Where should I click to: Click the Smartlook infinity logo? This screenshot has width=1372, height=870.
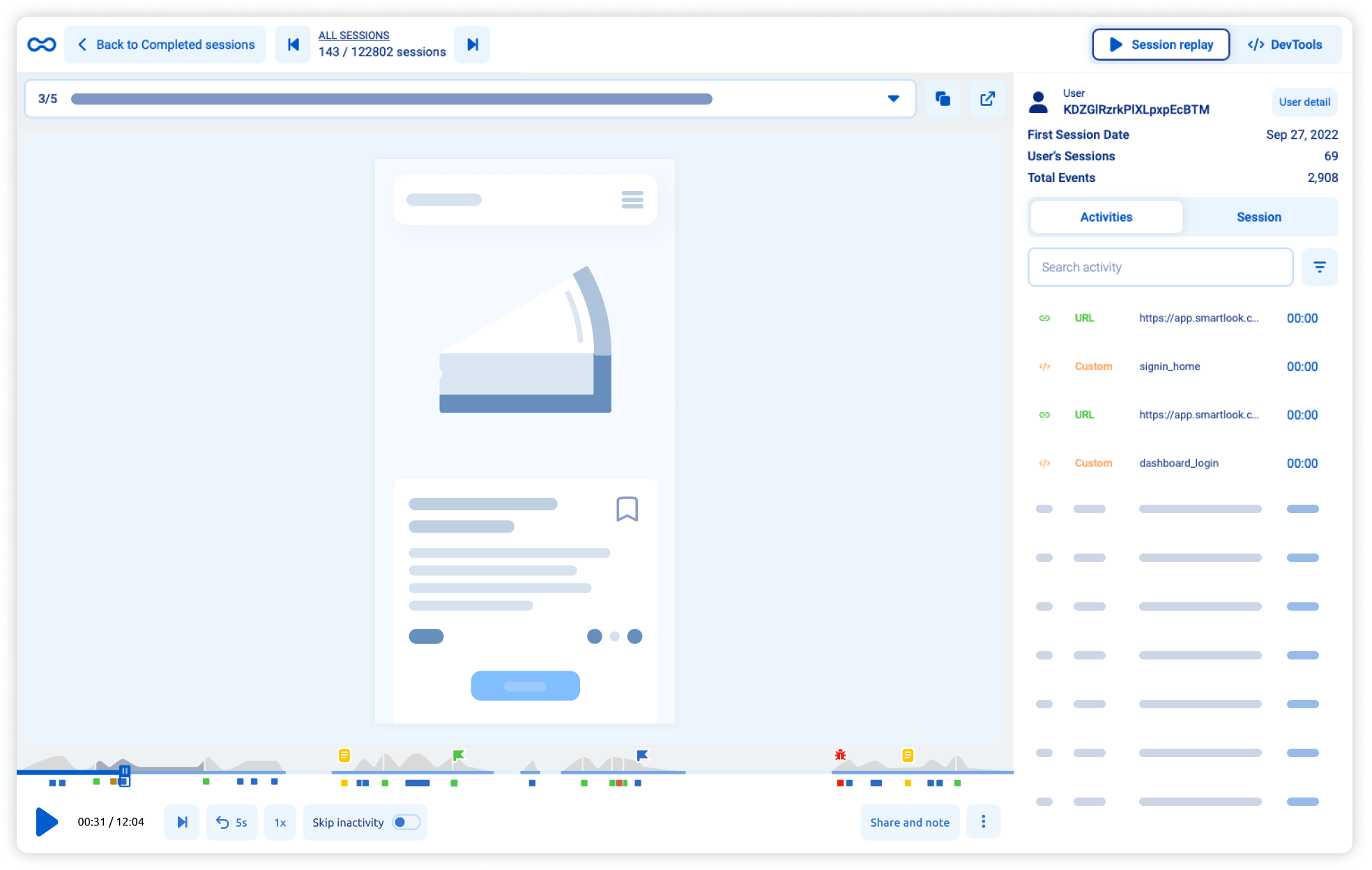click(42, 45)
